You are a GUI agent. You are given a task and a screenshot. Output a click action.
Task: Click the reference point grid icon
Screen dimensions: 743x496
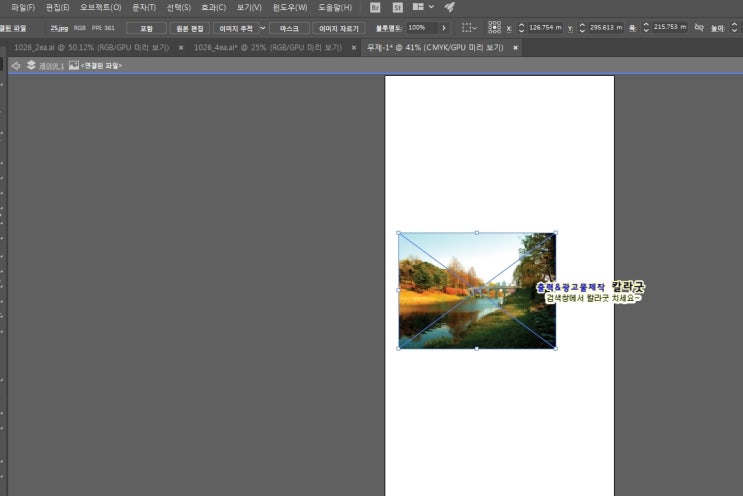tap(494, 27)
